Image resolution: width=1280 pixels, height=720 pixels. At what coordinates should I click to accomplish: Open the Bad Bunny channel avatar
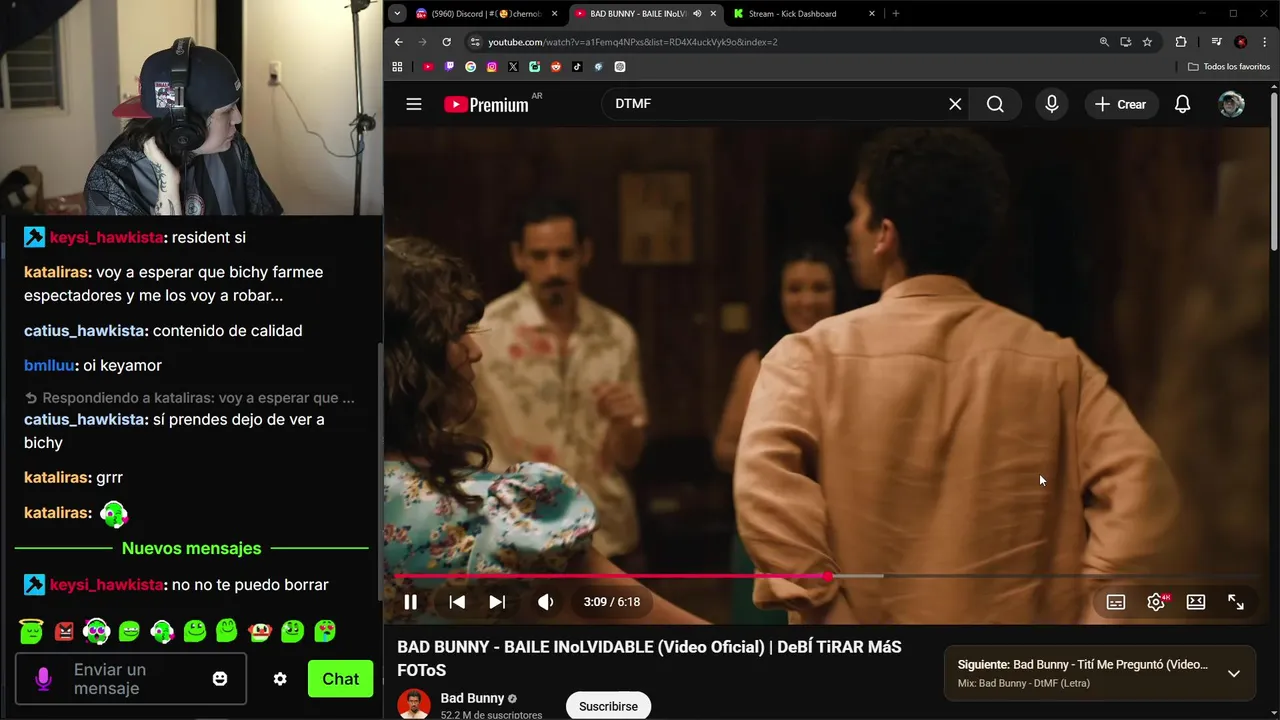pyautogui.click(x=414, y=704)
